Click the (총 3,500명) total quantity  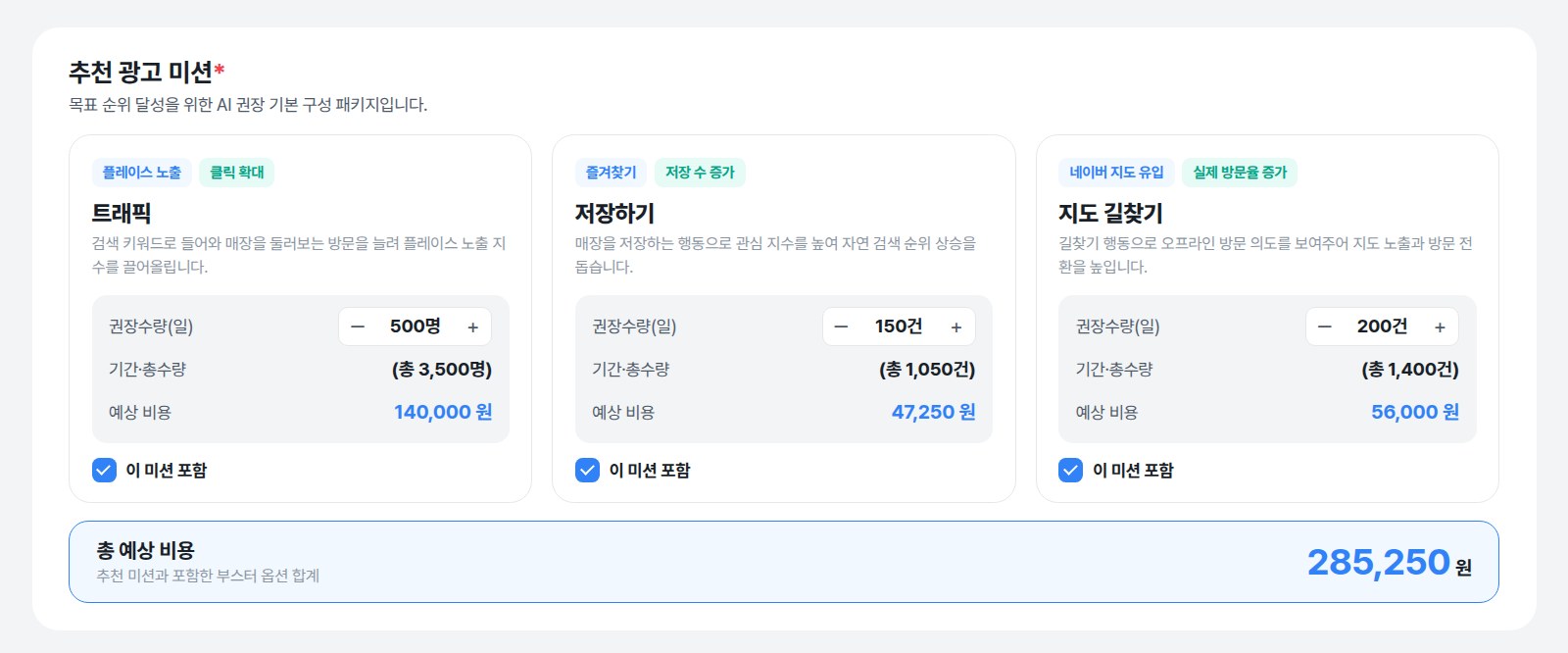click(x=442, y=370)
